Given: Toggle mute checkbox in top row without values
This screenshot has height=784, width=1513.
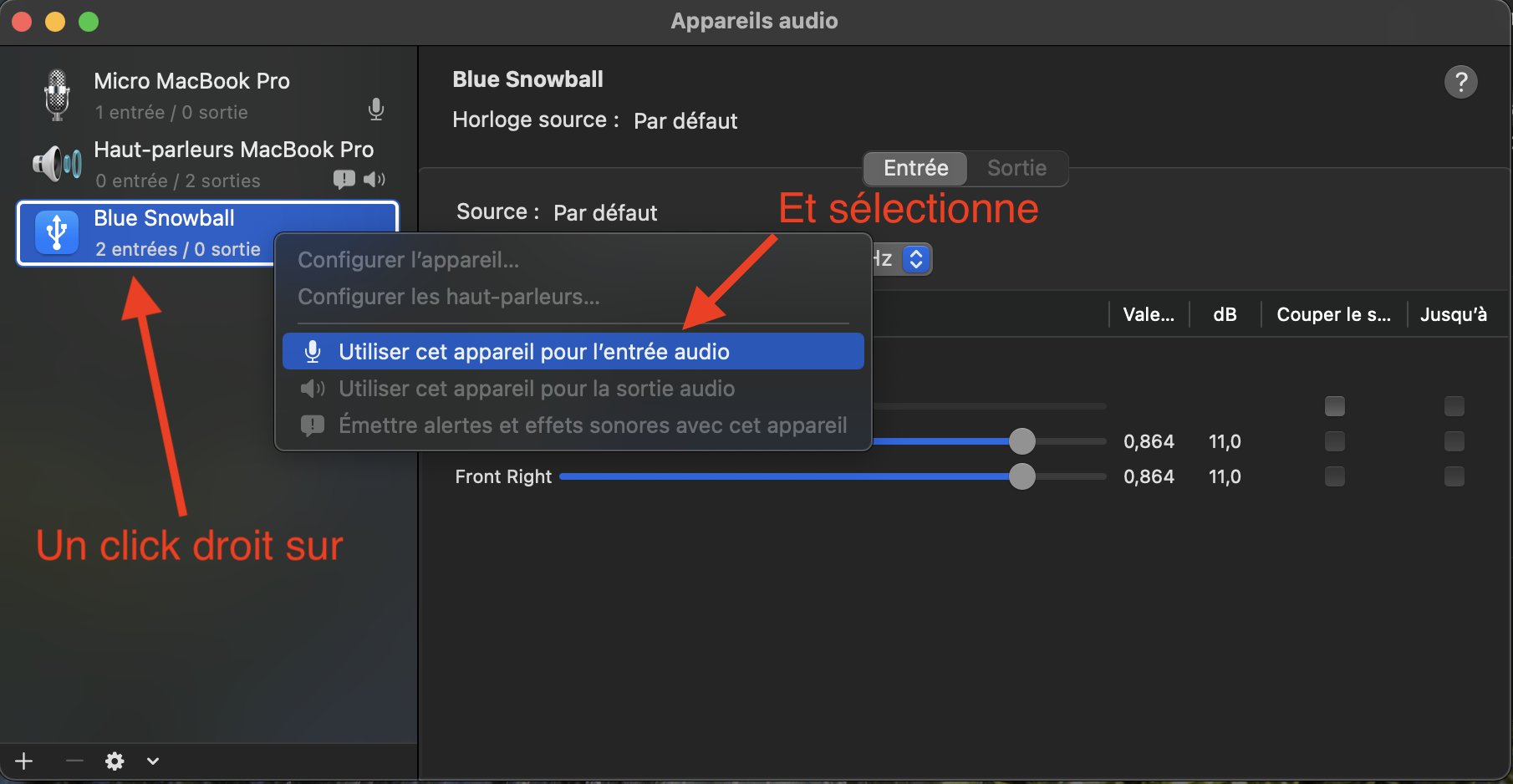Looking at the screenshot, I should tap(1335, 406).
